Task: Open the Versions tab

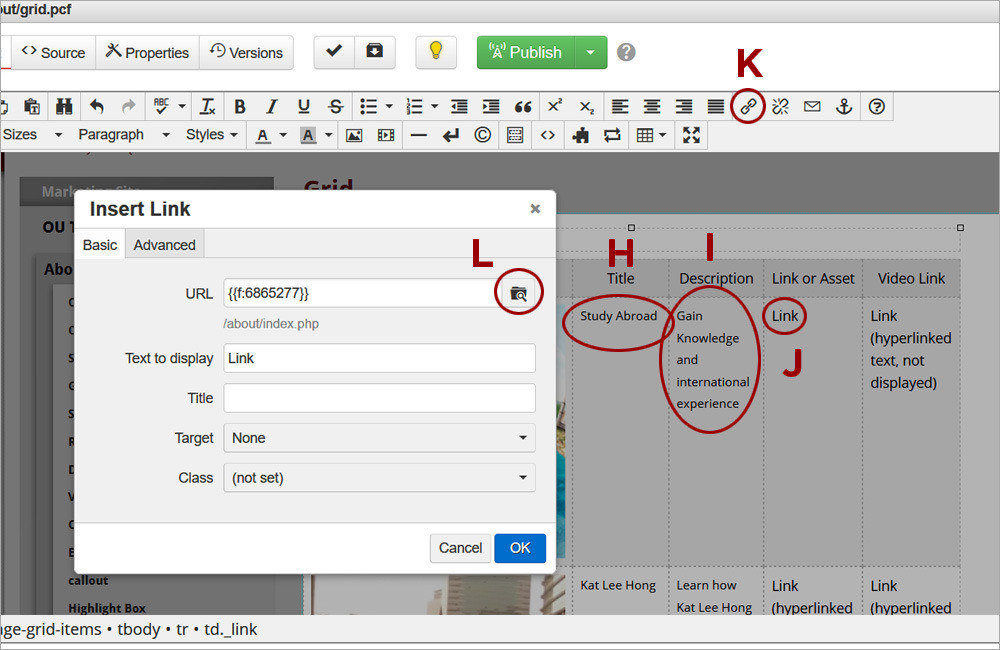Action: (x=246, y=52)
